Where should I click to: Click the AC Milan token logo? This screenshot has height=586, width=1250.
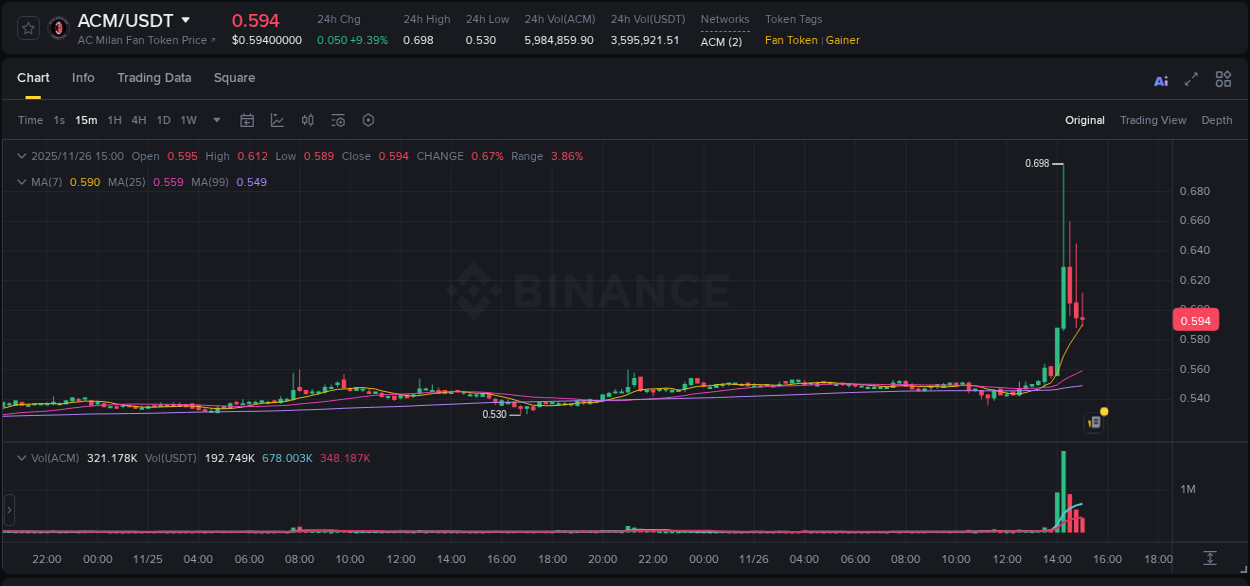click(57, 27)
